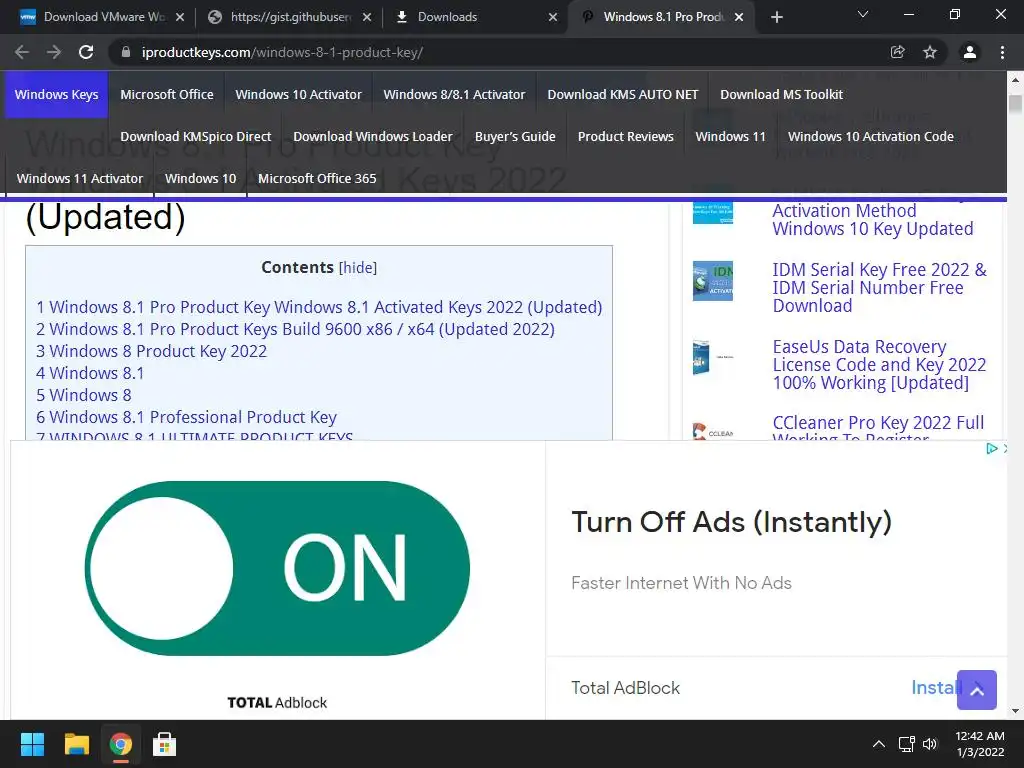
Task: Click the green ON toggle ad image
Action: pyautogui.click(x=277, y=568)
